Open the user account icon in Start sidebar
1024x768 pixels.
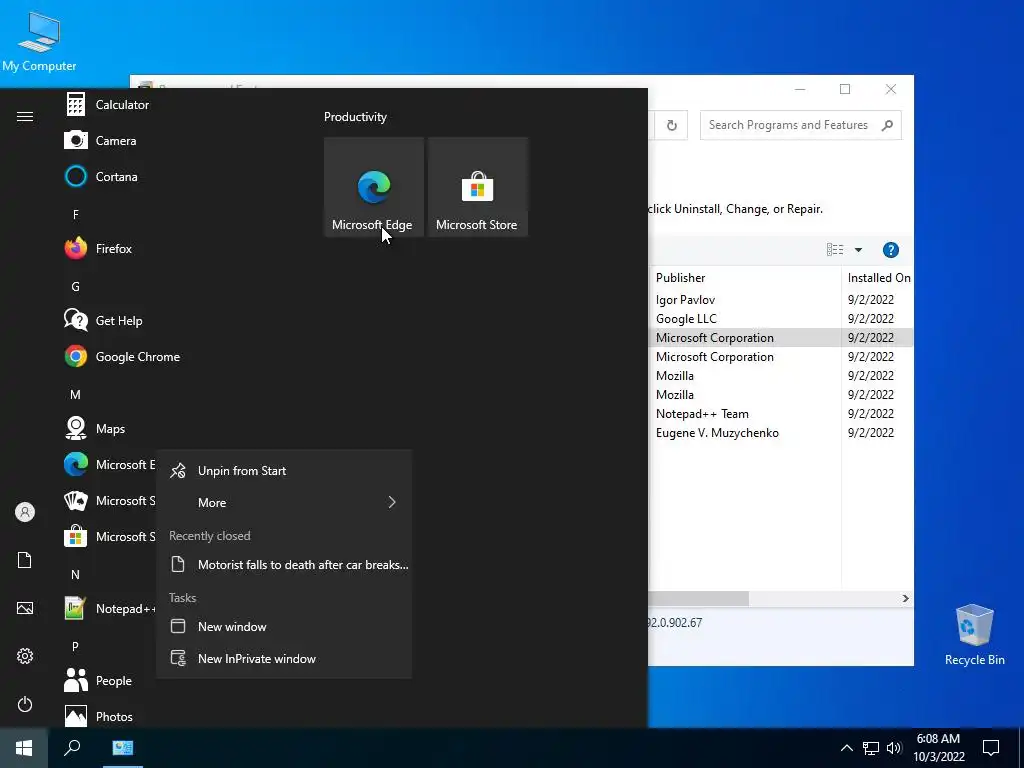25,512
